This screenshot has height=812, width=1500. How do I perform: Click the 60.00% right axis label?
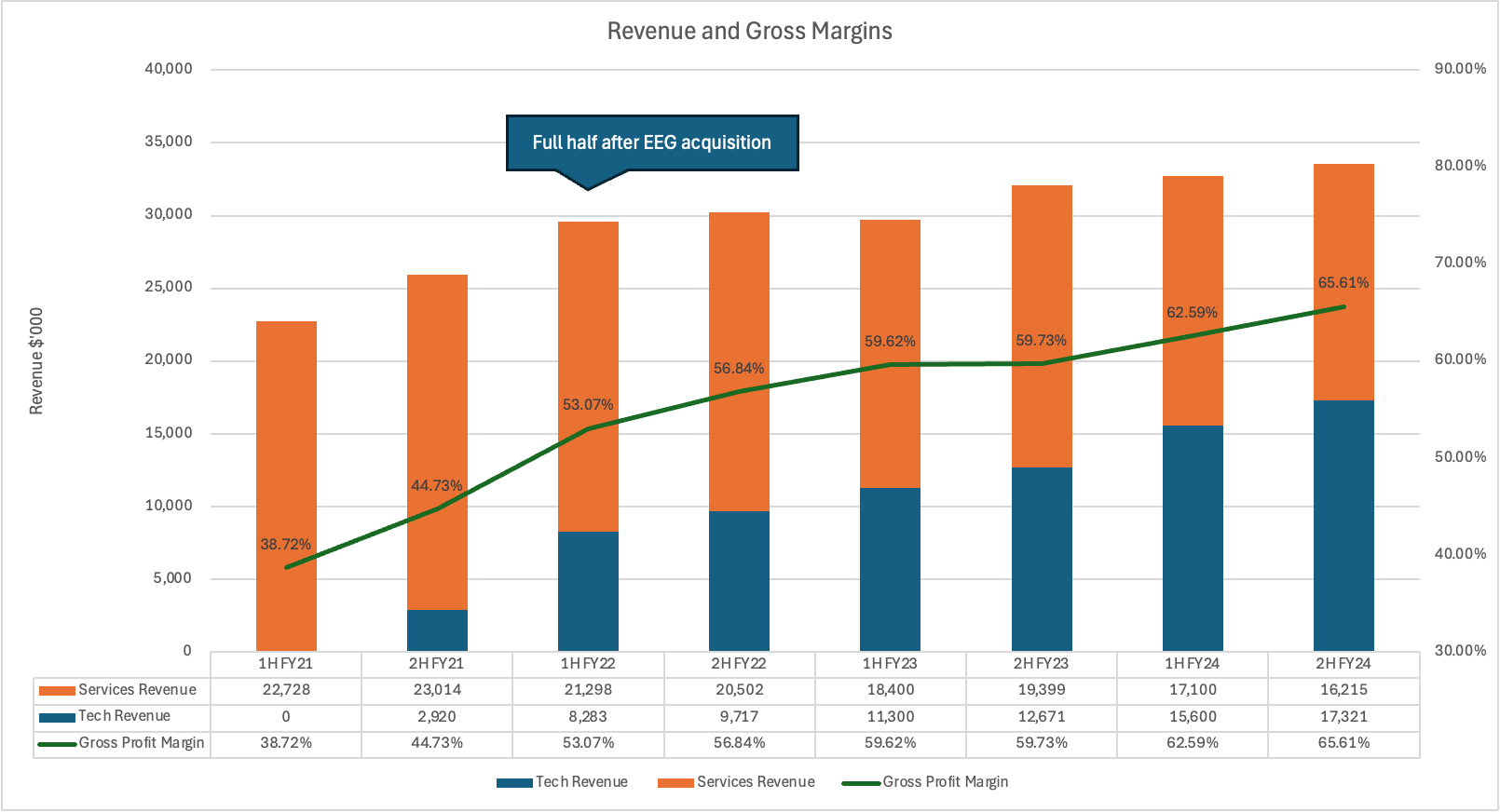click(1460, 359)
